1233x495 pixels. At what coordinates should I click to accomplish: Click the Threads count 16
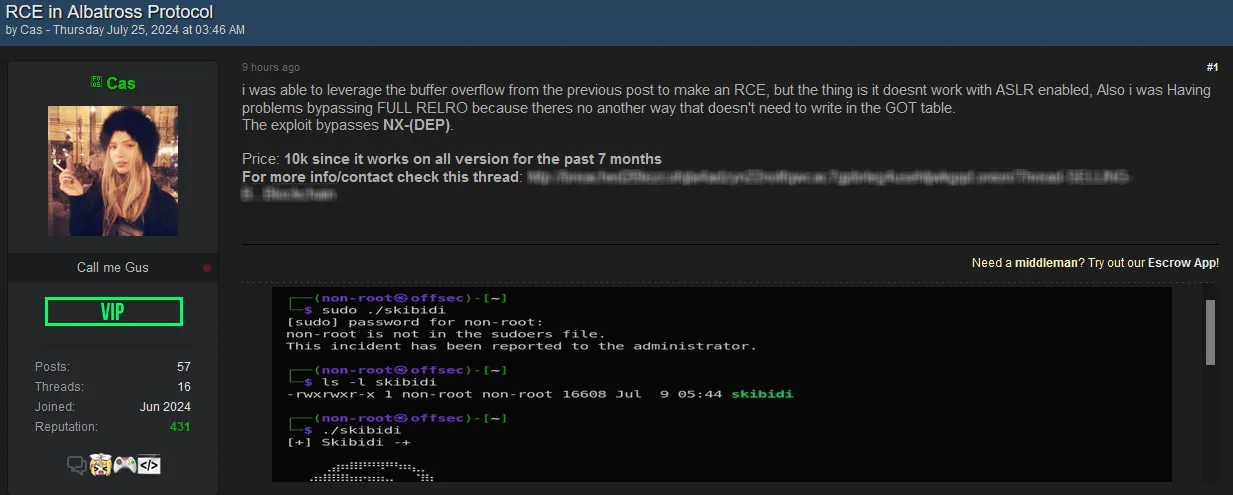click(x=184, y=387)
